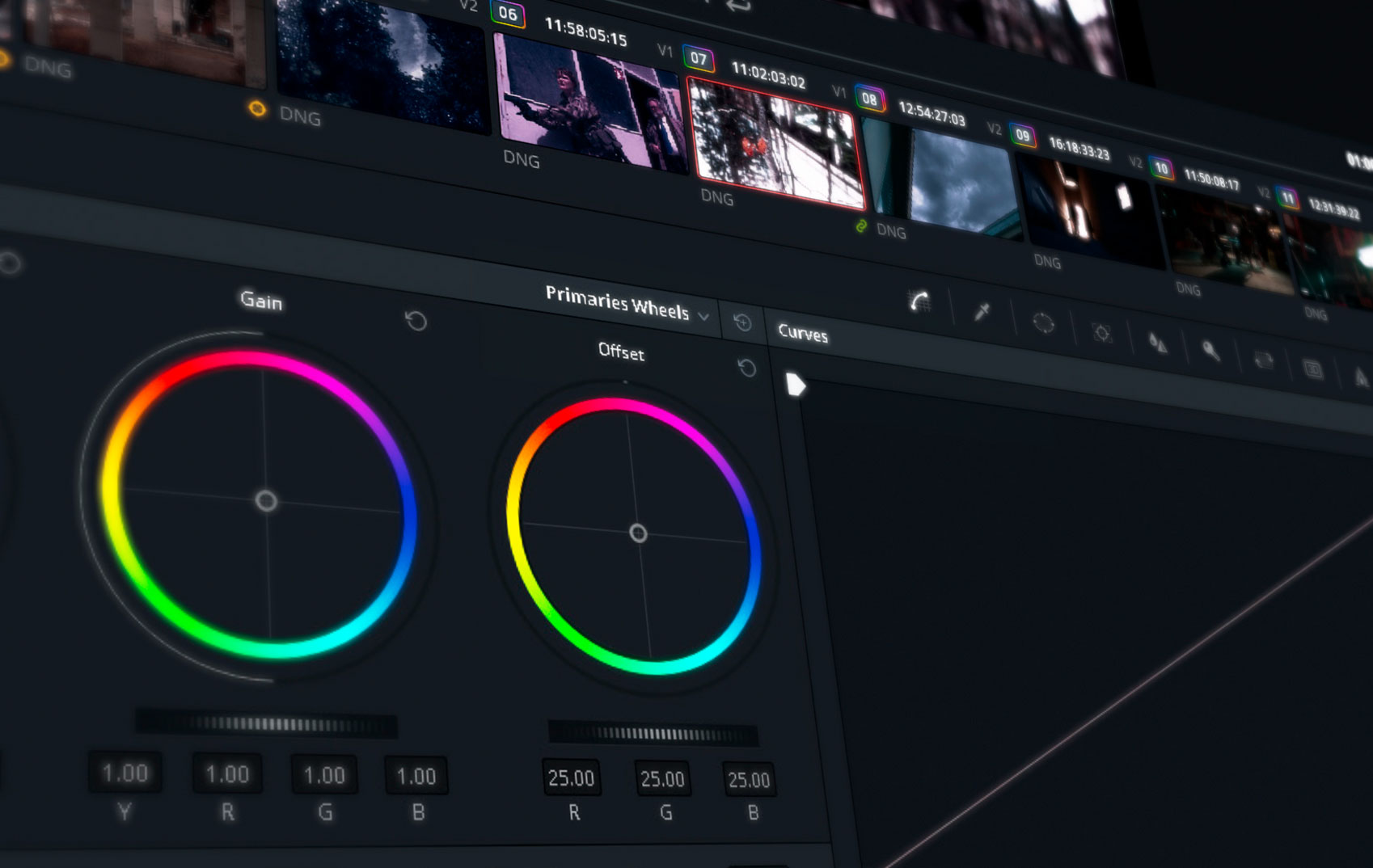
Task: Open the Sizing palette
Action: click(x=1263, y=360)
